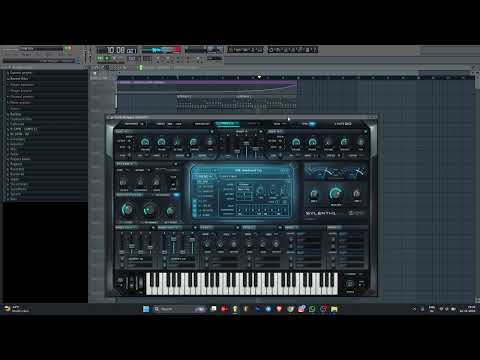Open Clipboard files folder

(x=21, y=119)
